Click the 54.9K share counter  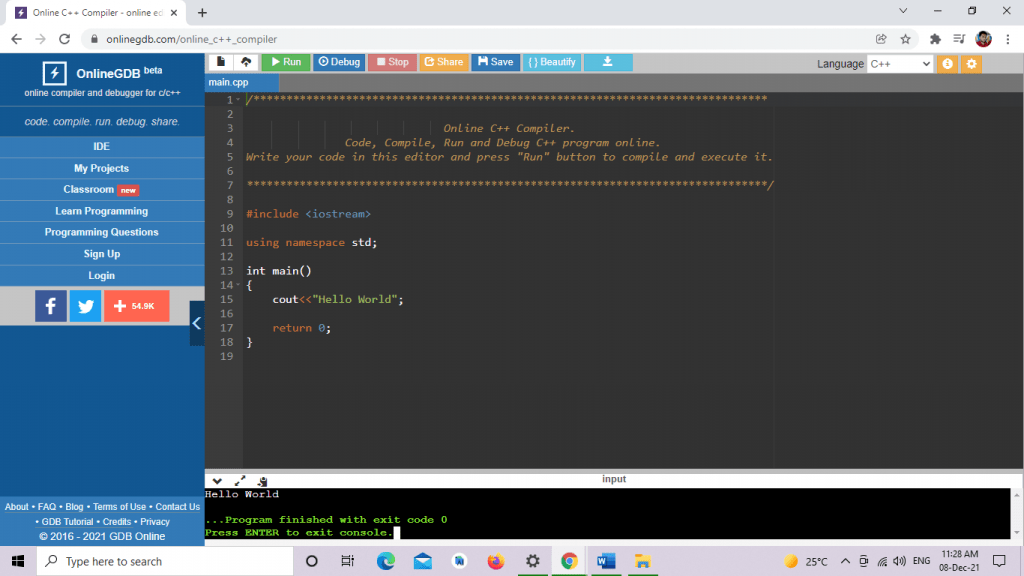coord(136,305)
